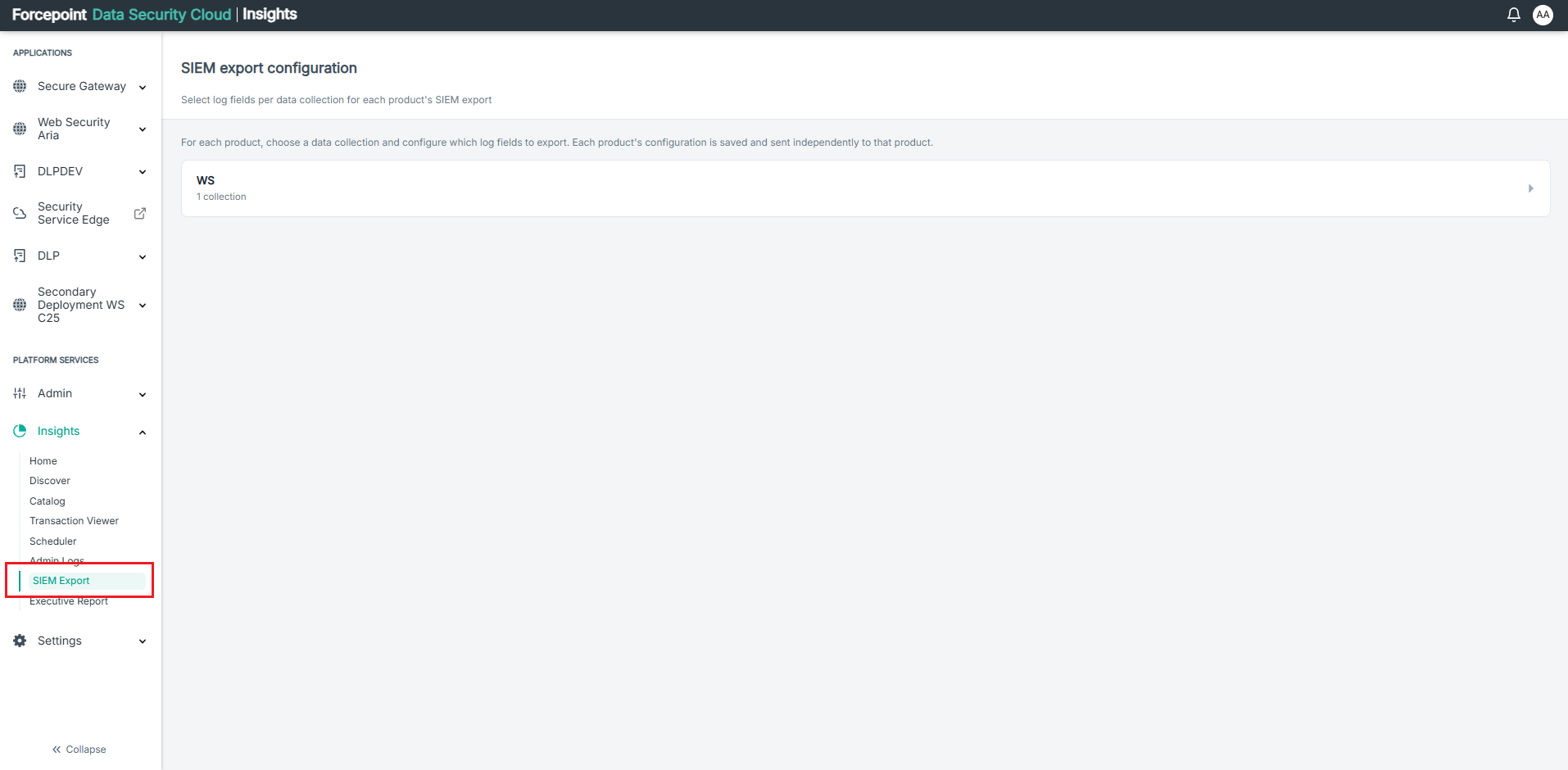1568x770 pixels.
Task: Click the Web Security Aria globe icon
Action: (x=20, y=129)
